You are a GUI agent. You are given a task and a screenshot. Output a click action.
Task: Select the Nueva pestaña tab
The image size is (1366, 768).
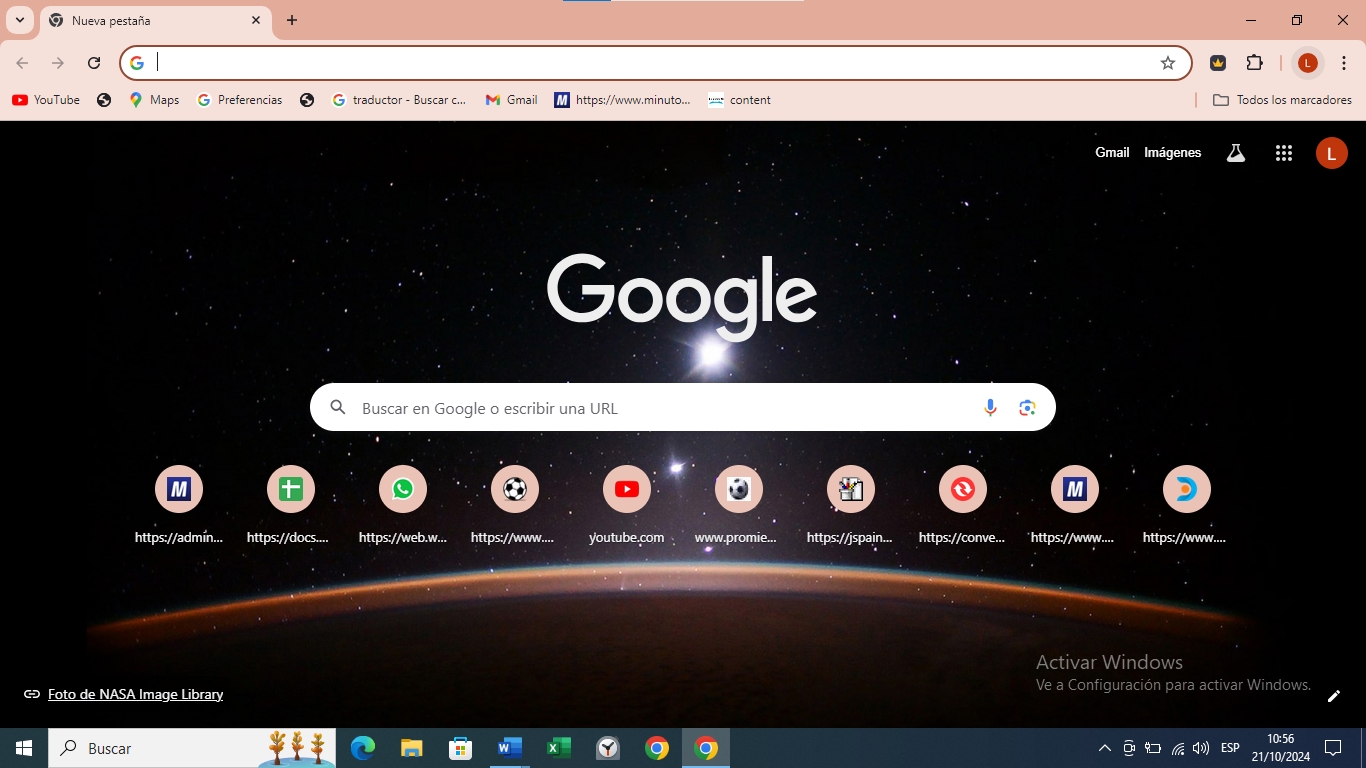tap(156, 21)
